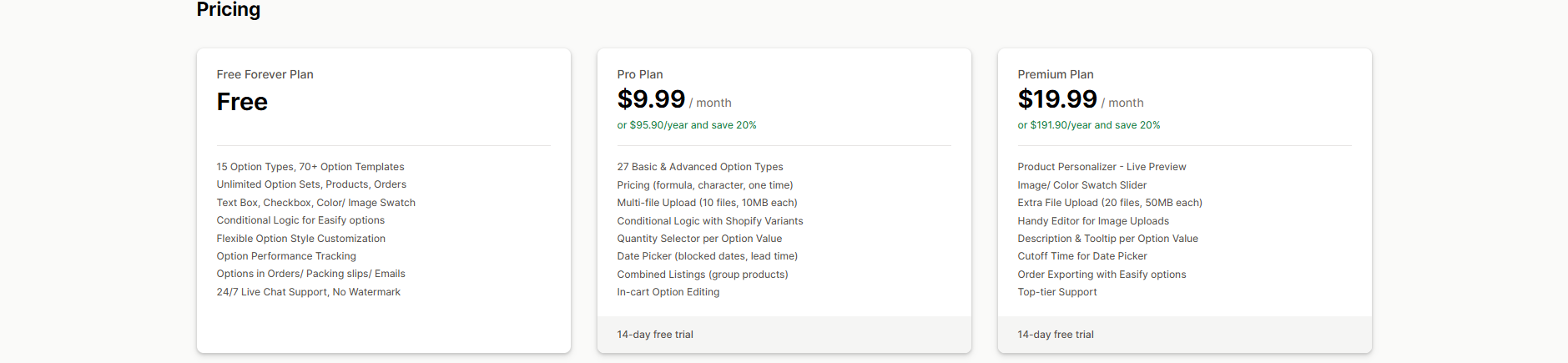Click Product Personalizer - Live Preview feature
This screenshot has height=363, width=1568.
1101,167
